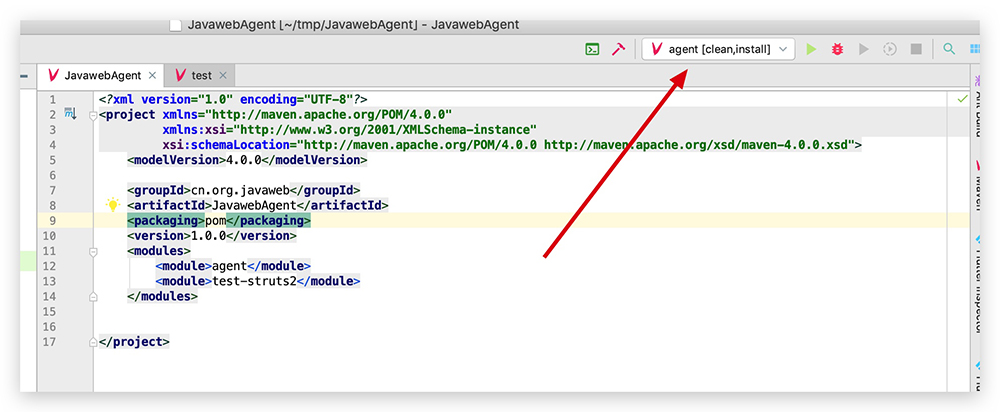
Task: Click the Maven gutter icon on line 2
Action: (70, 115)
